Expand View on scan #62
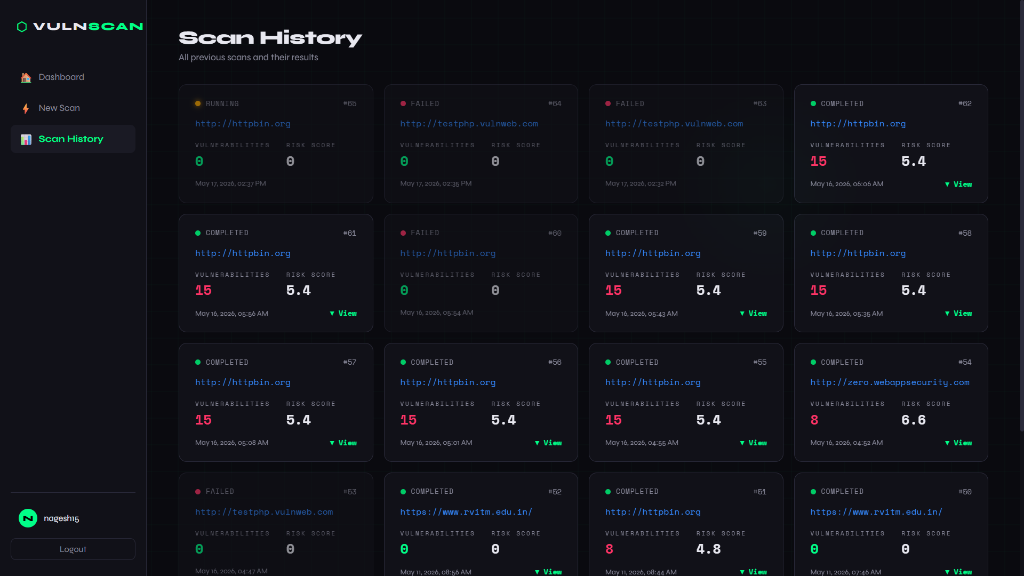 [958, 185]
